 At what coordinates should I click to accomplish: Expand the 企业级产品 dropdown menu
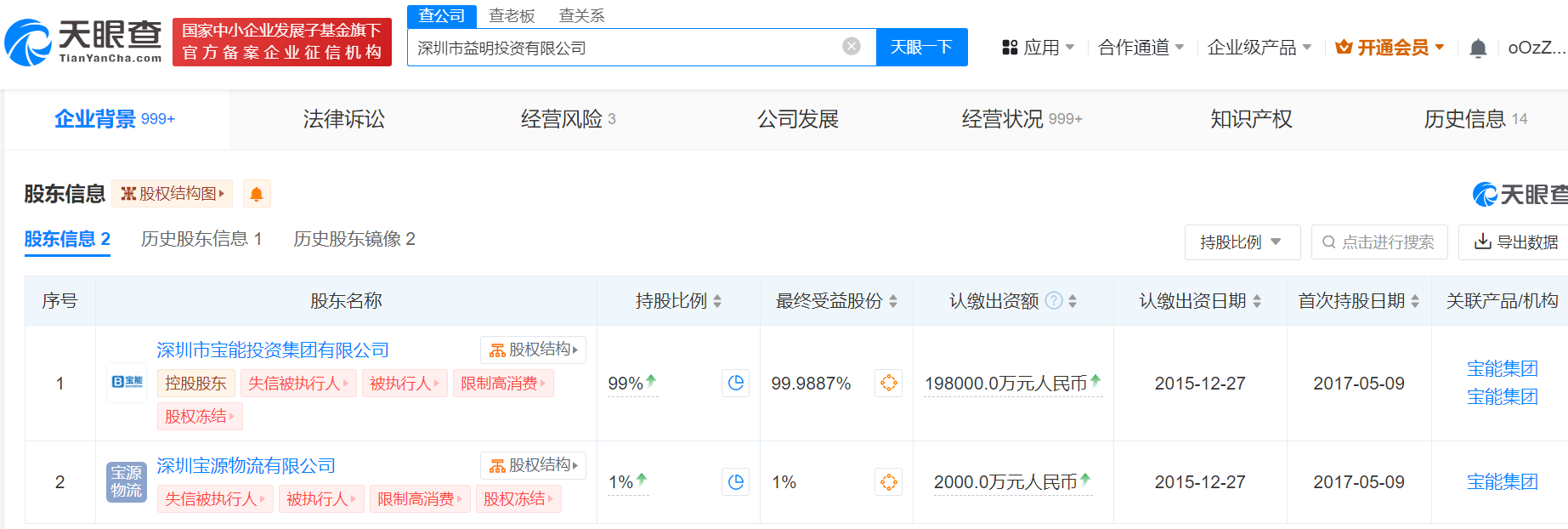[1259, 48]
